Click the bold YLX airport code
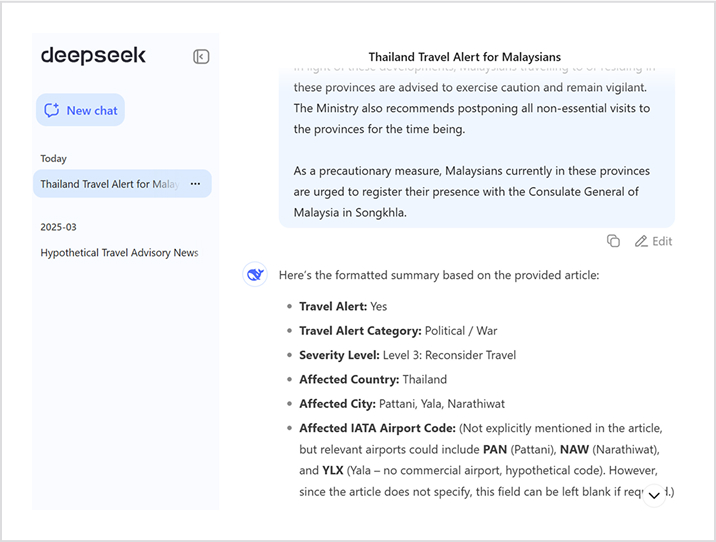This screenshot has height=542, width=716. pyautogui.click(x=333, y=471)
